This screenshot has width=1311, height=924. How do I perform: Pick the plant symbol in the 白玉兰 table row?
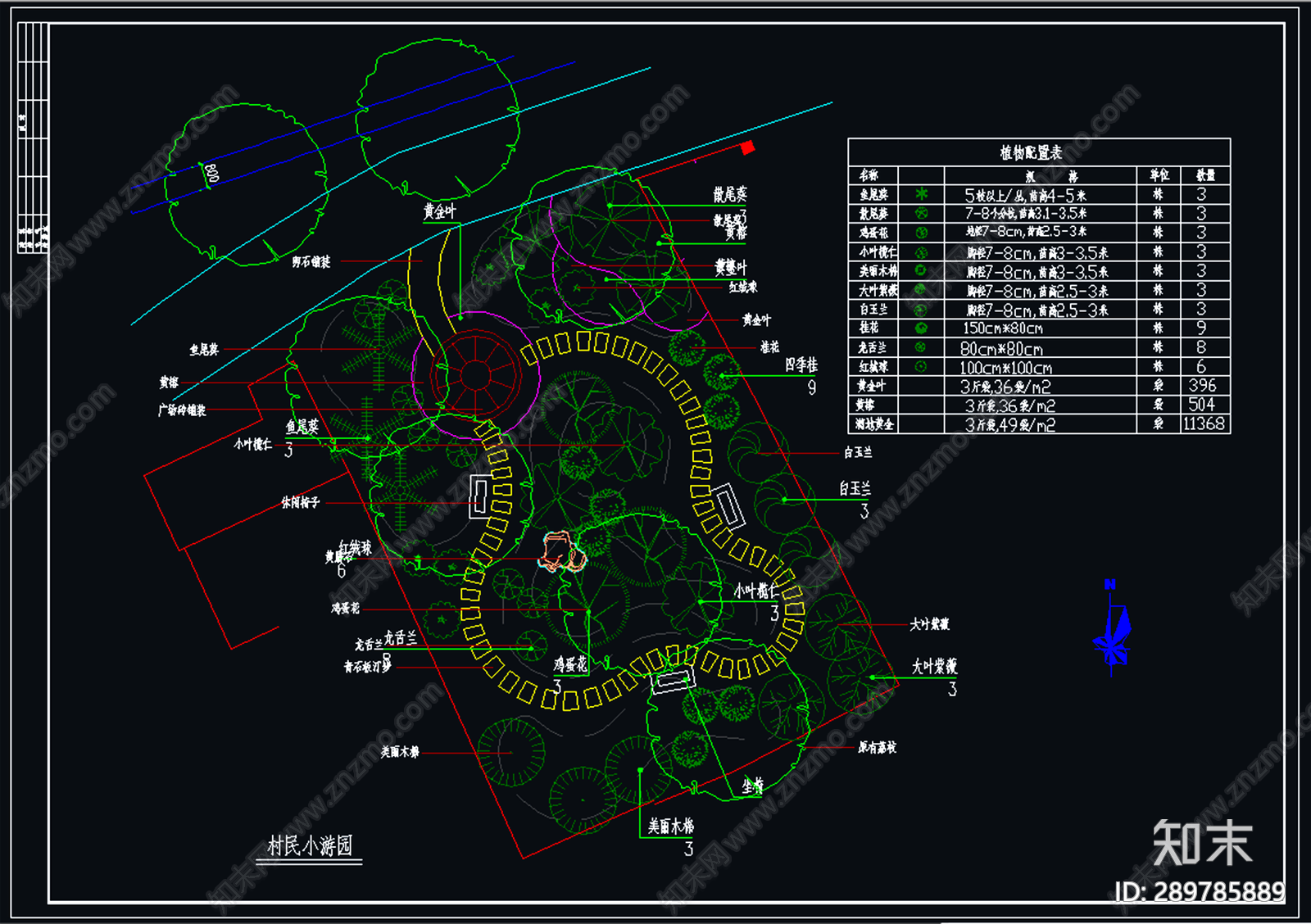[x=922, y=310]
